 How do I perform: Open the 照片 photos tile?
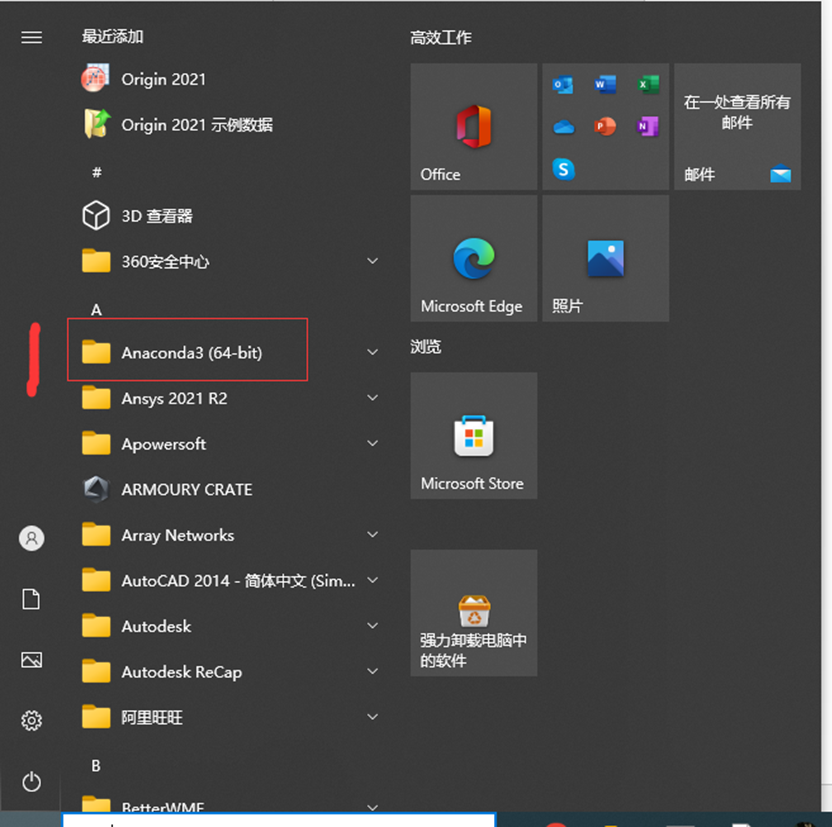pyautogui.click(x=605, y=258)
